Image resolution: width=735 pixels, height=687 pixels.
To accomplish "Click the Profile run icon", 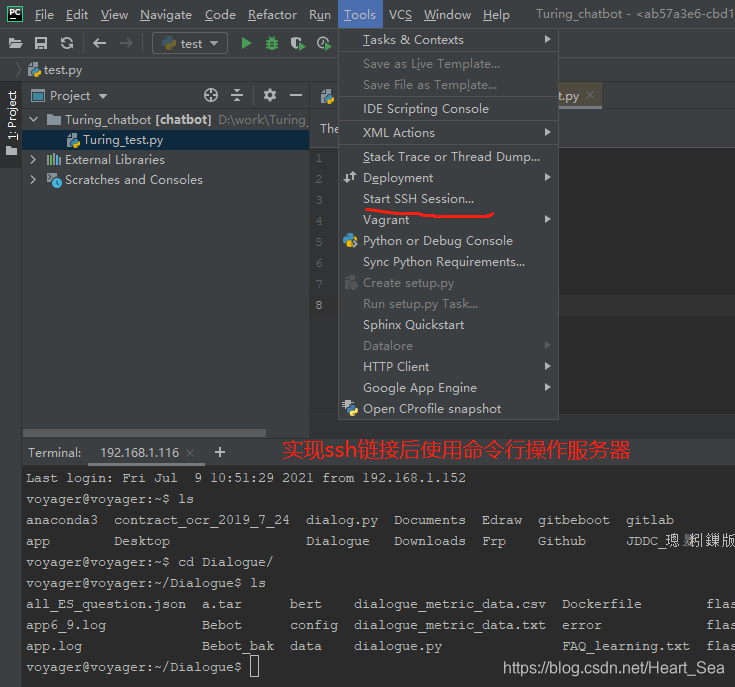I will tap(324, 44).
